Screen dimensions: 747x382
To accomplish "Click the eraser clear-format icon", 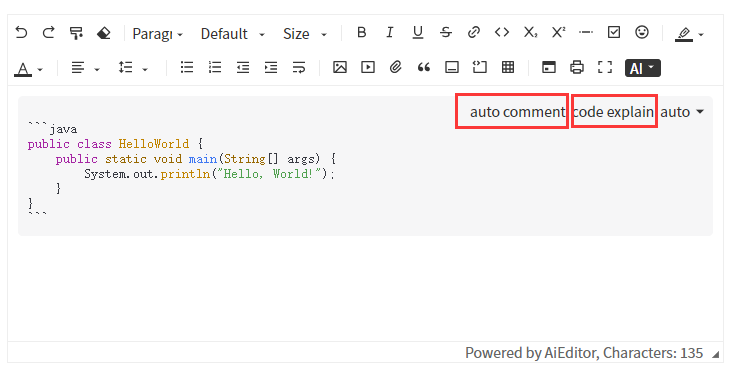I will [x=103, y=33].
